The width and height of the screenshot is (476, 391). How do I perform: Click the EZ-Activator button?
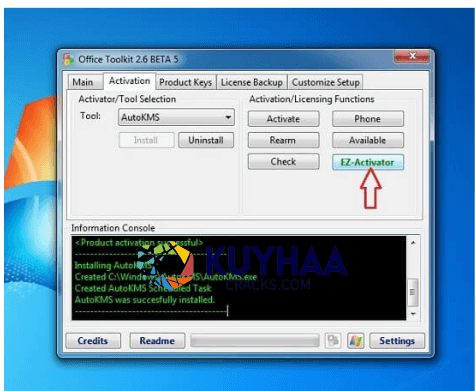[368, 162]
